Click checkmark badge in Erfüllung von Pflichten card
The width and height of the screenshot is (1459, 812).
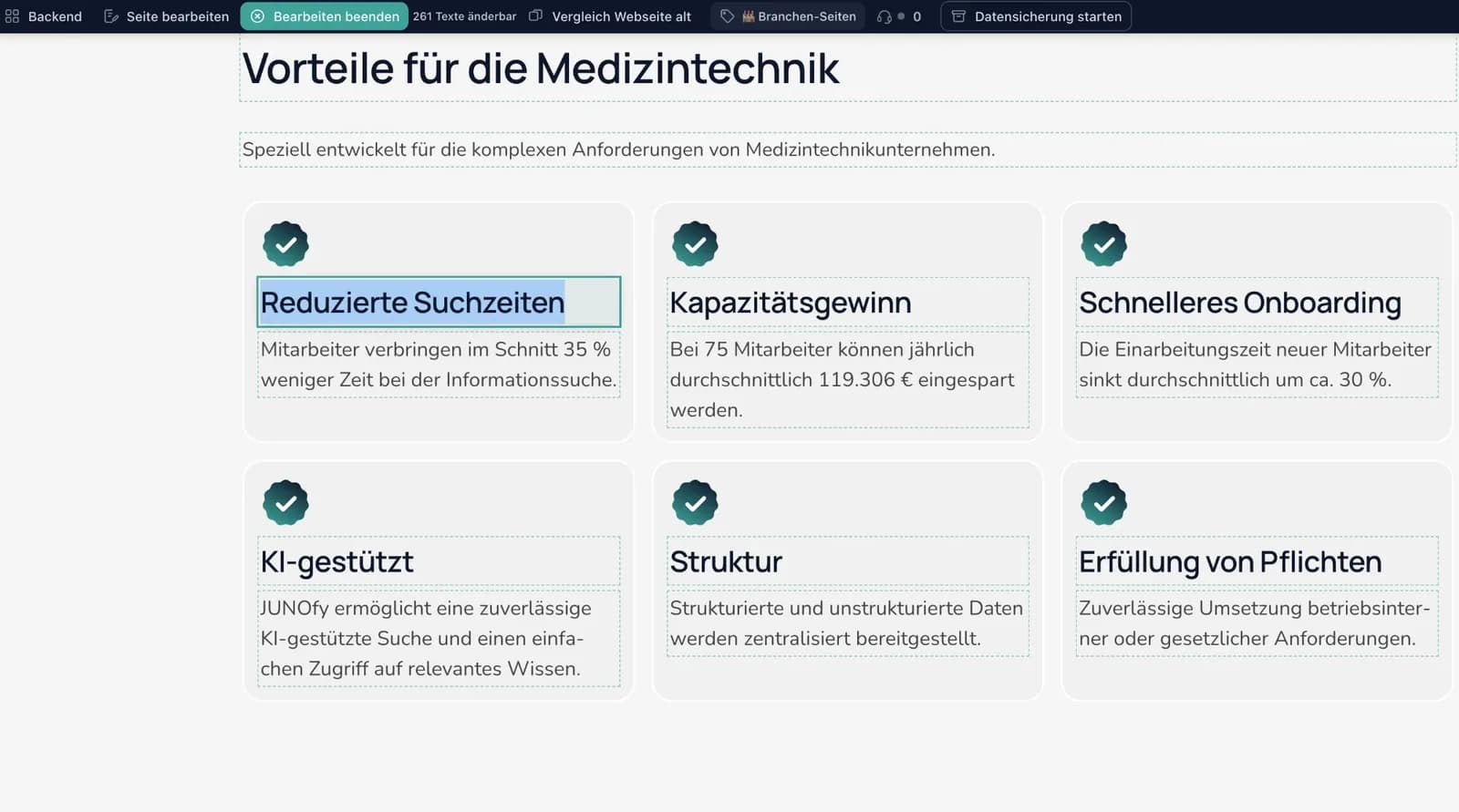[x=1103, y=502]
